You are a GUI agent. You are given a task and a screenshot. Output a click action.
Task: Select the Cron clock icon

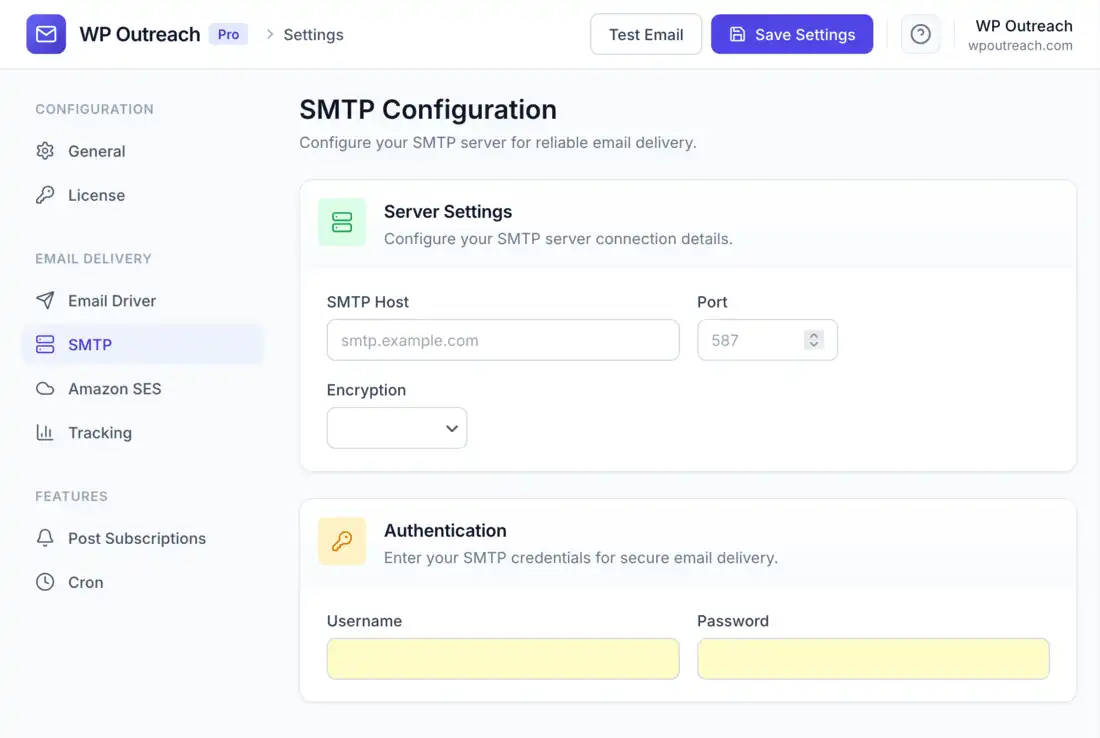pyautogui.click(x=44, y=582)
